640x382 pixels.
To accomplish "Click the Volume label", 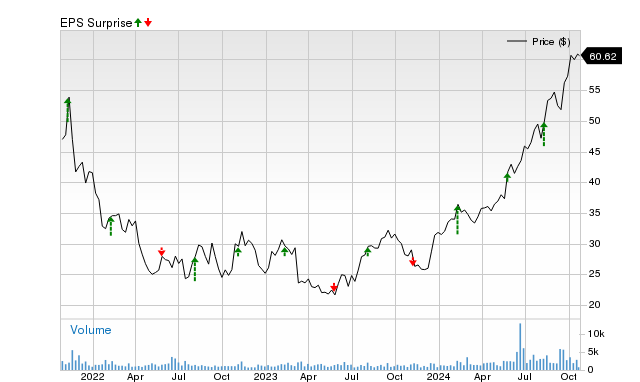I will pos(91,330).
